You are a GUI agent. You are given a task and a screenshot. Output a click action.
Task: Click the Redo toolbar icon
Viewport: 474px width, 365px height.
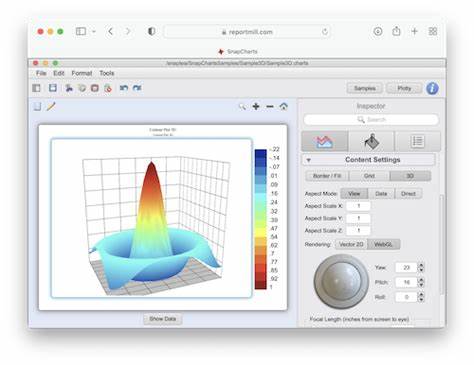coord(137,88)
